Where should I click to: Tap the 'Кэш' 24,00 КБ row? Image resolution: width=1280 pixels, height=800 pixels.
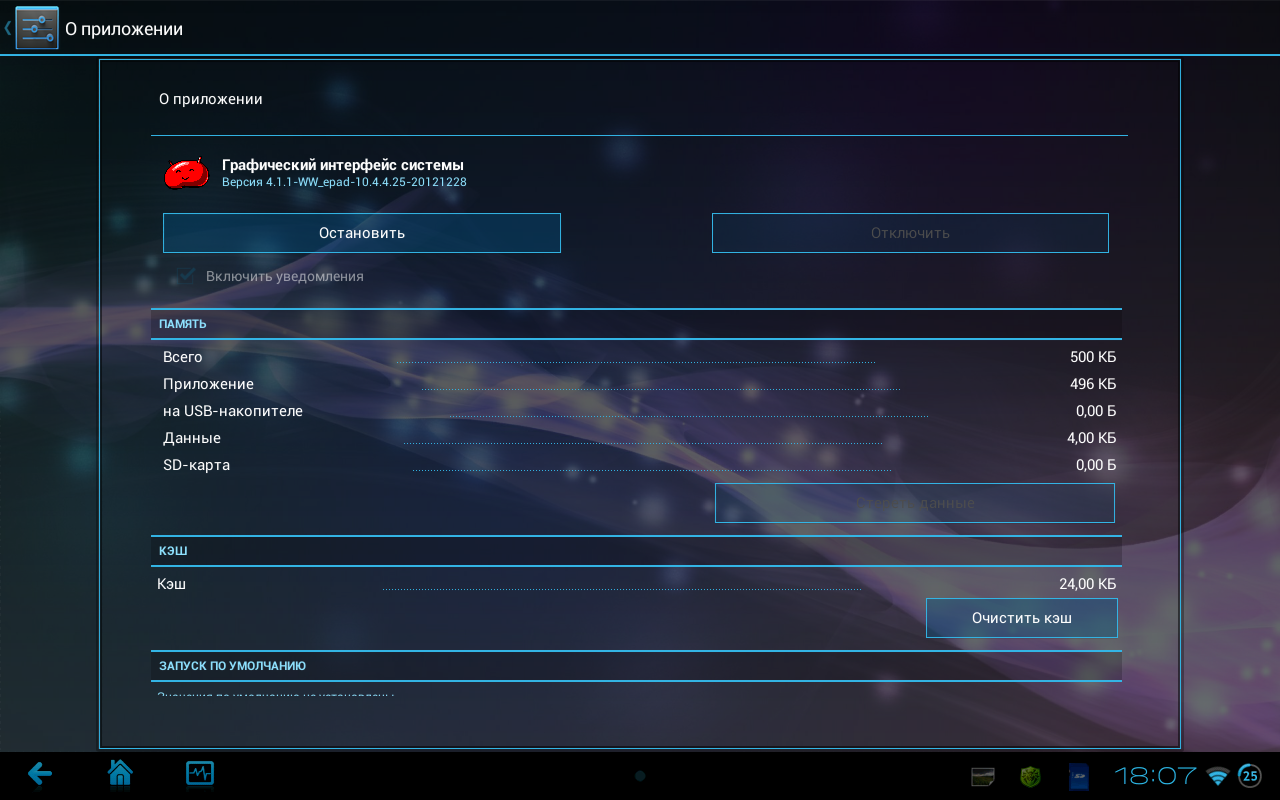tap(636, 584)
